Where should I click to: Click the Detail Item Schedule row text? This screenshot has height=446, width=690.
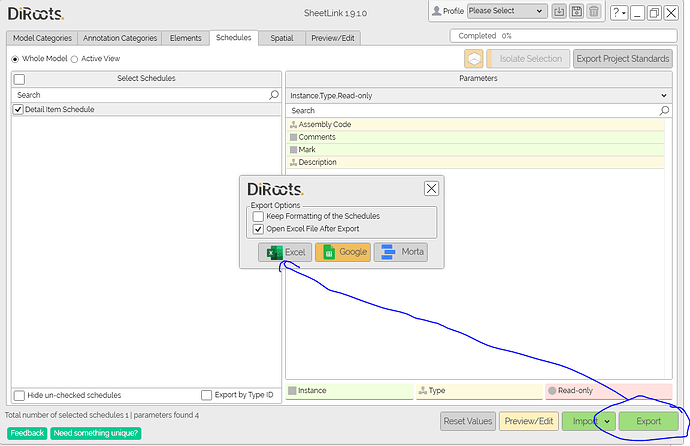point(59,110)
